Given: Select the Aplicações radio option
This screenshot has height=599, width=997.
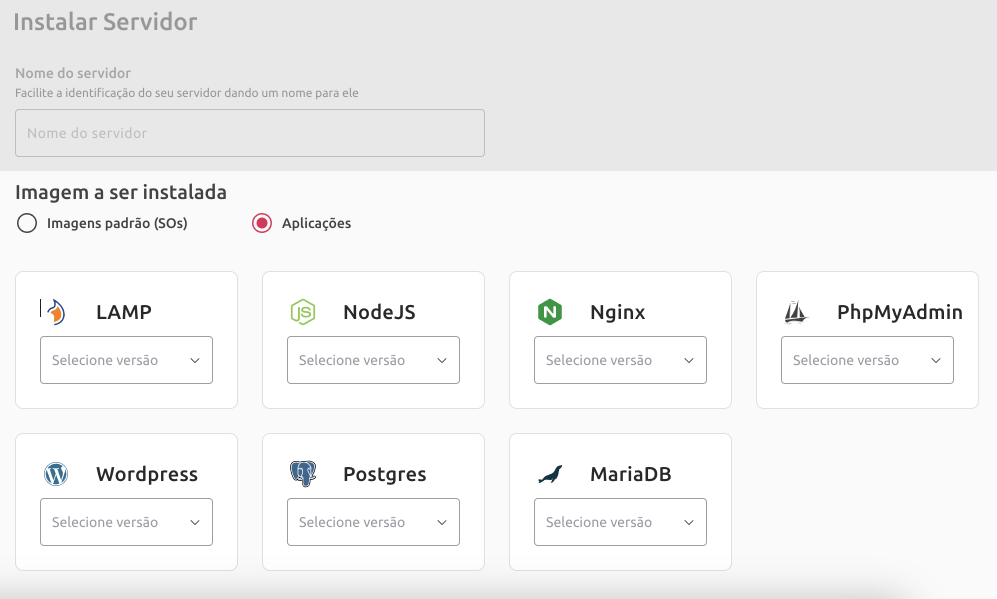Looking at the screenshot, I should 262,223.
